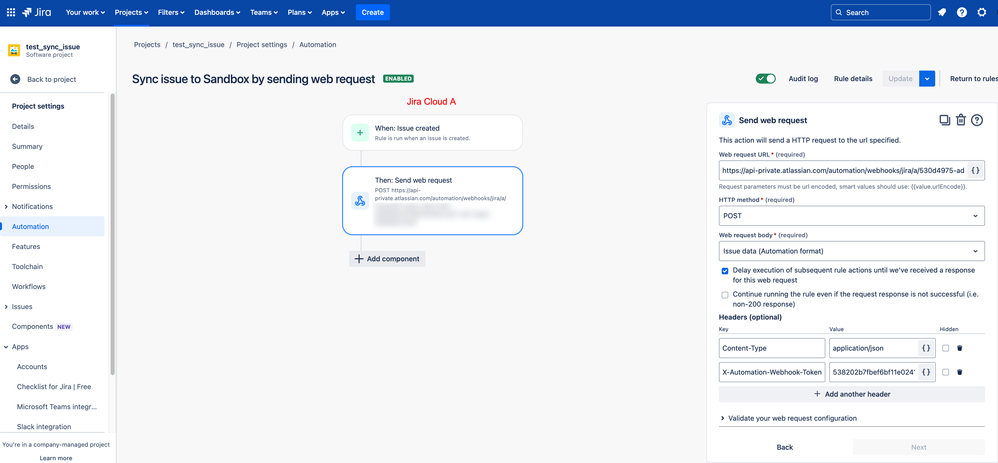Open Slack integration app

[44, 427]
